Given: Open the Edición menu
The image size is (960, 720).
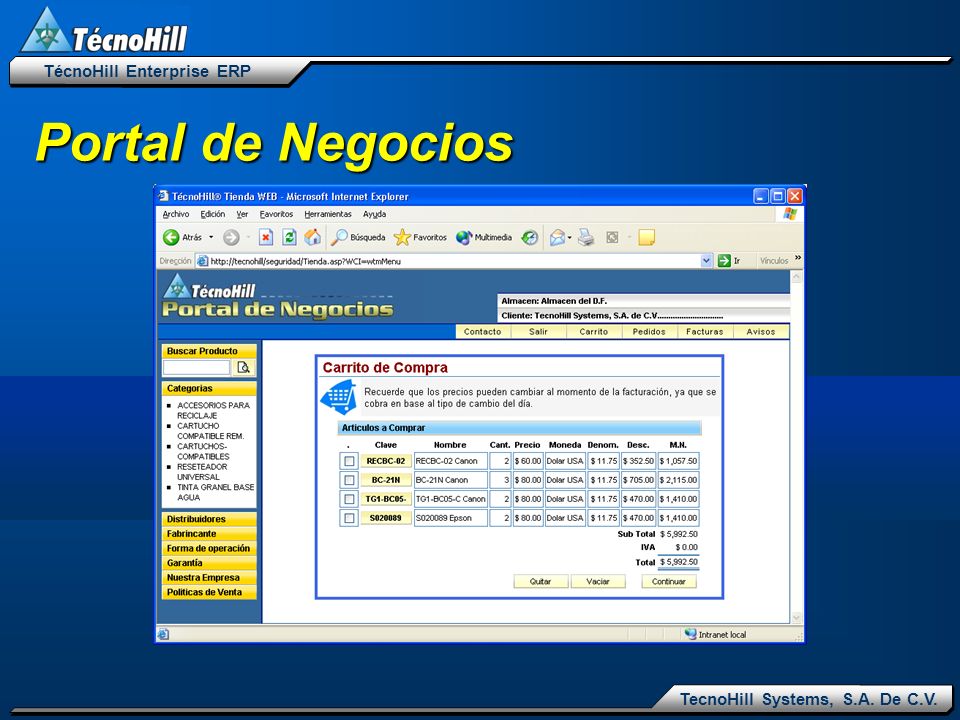Looking at the screenshot, I should click(x=212, y=214).
